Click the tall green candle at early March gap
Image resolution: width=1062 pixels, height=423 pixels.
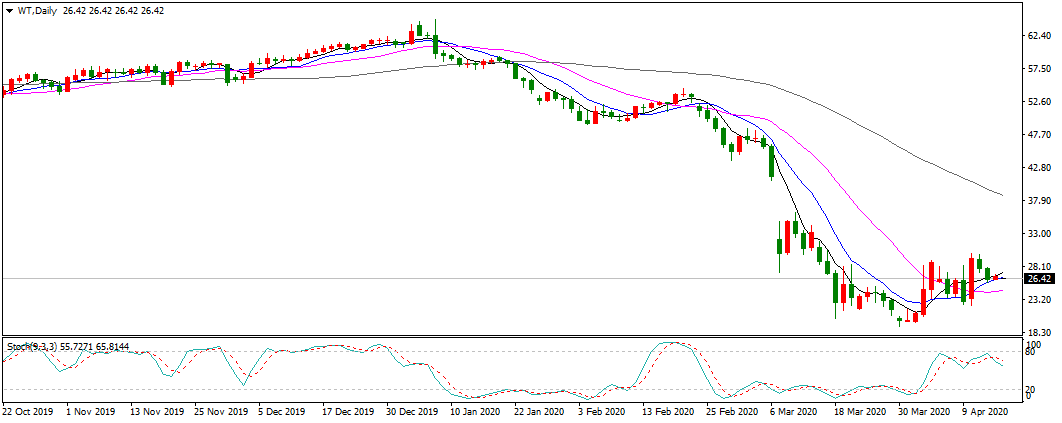coord(780,246)
